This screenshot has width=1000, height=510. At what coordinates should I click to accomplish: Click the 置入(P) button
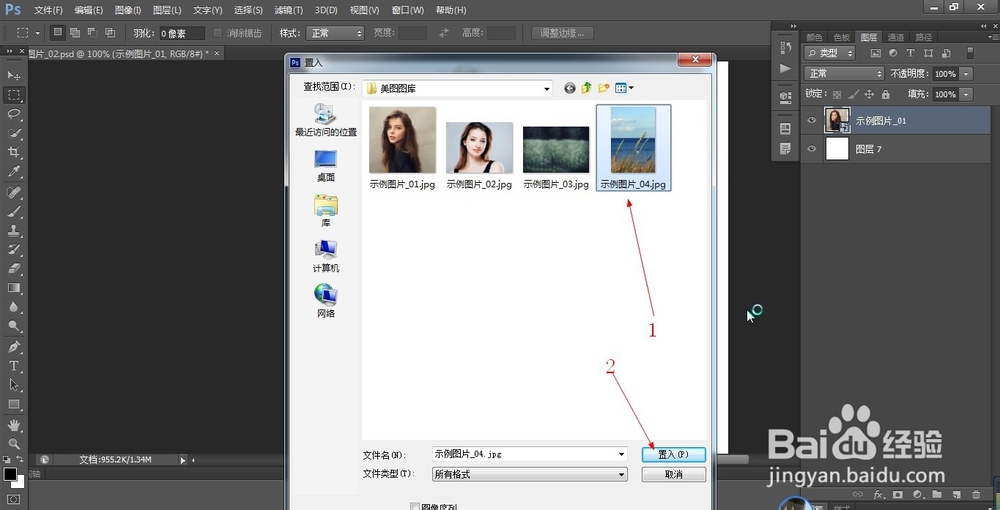point(673,454)
